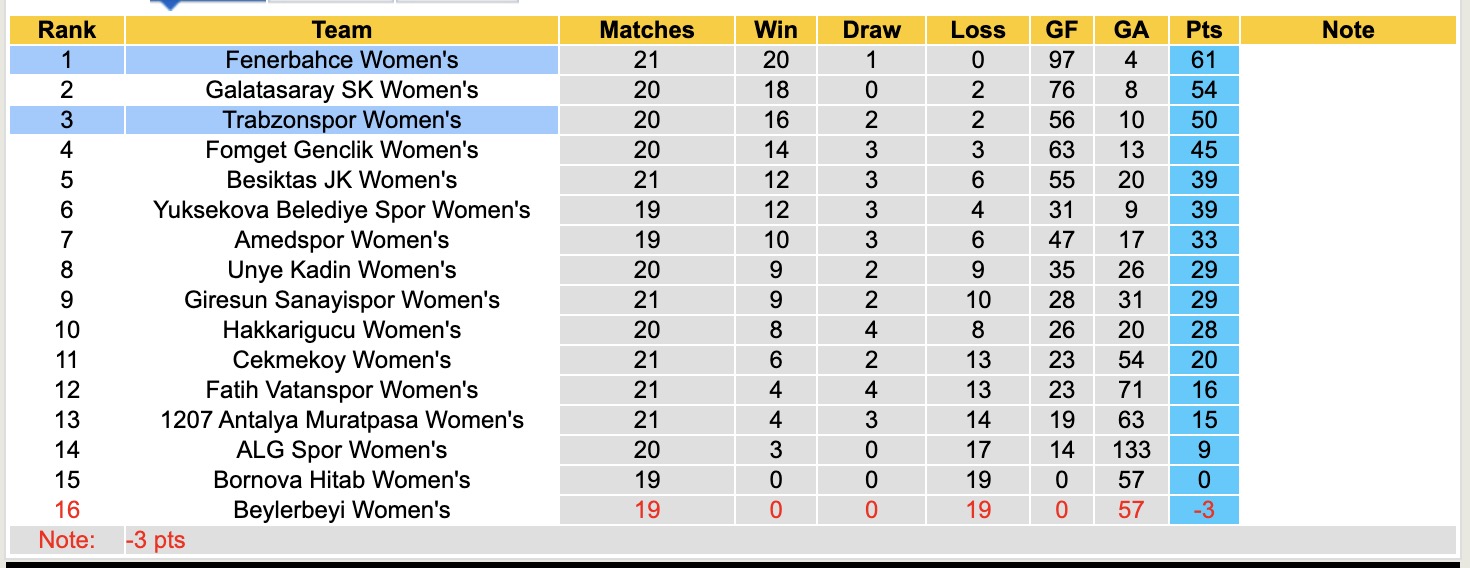Open Besiktas JK Women's team page
Screen dimensions: 1470x568
[341, 180]
